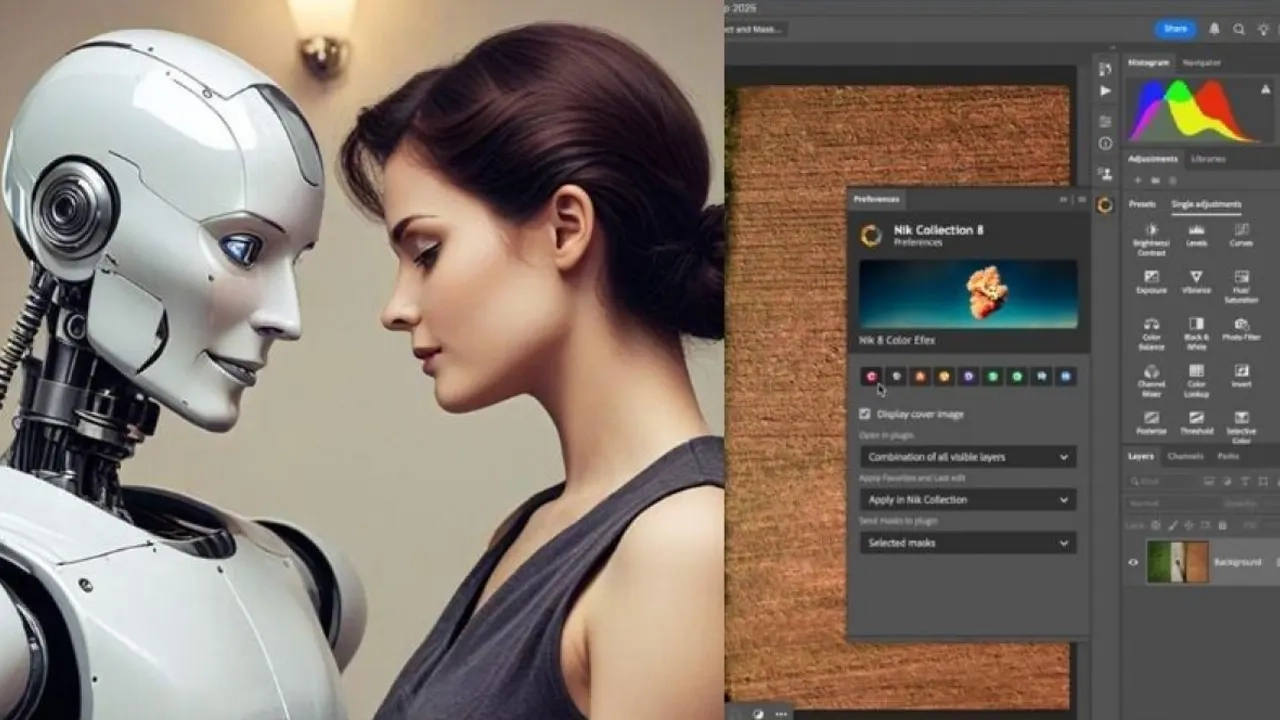
Task: Open the Nik Collection panel icon in dock
Action: (1105, 205)
